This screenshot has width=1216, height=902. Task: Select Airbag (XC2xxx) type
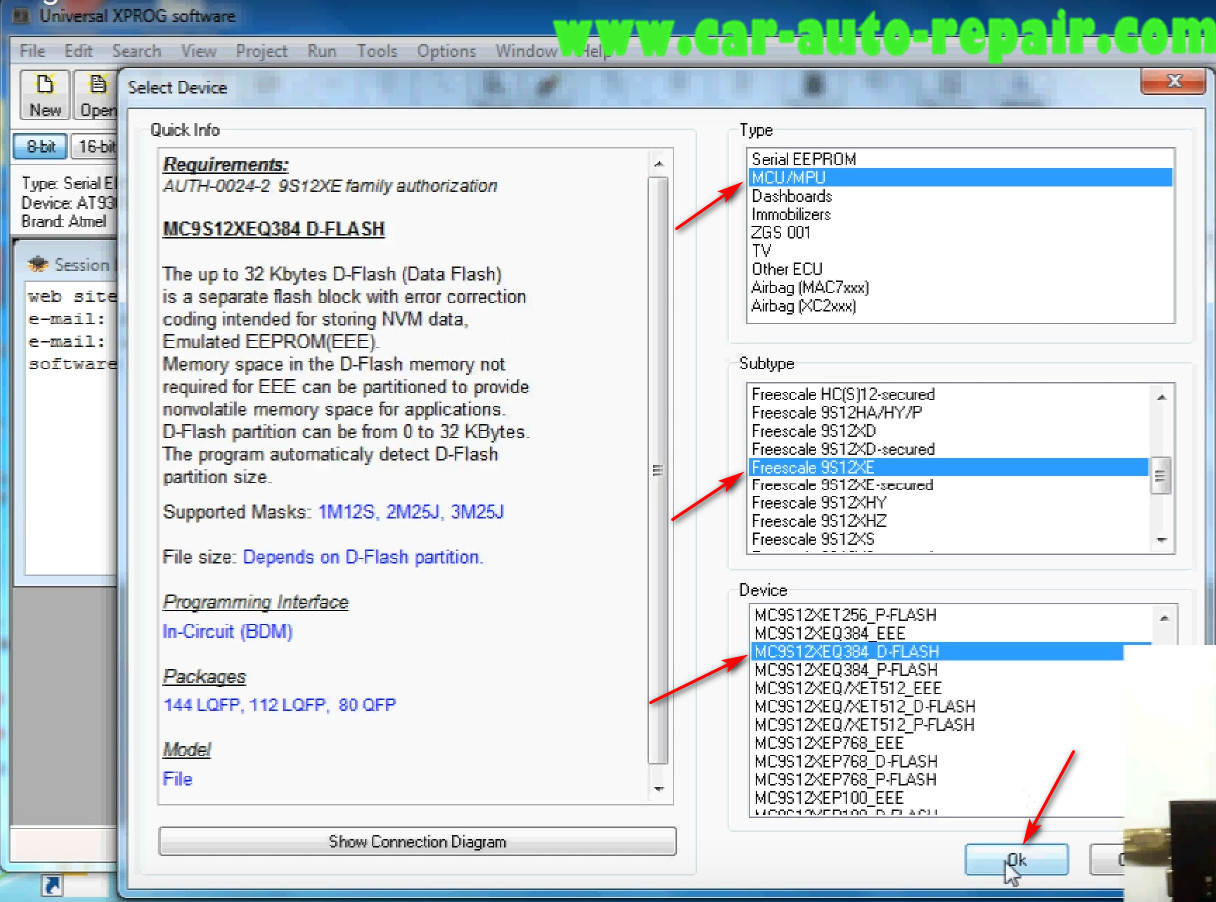click(959, 306)
